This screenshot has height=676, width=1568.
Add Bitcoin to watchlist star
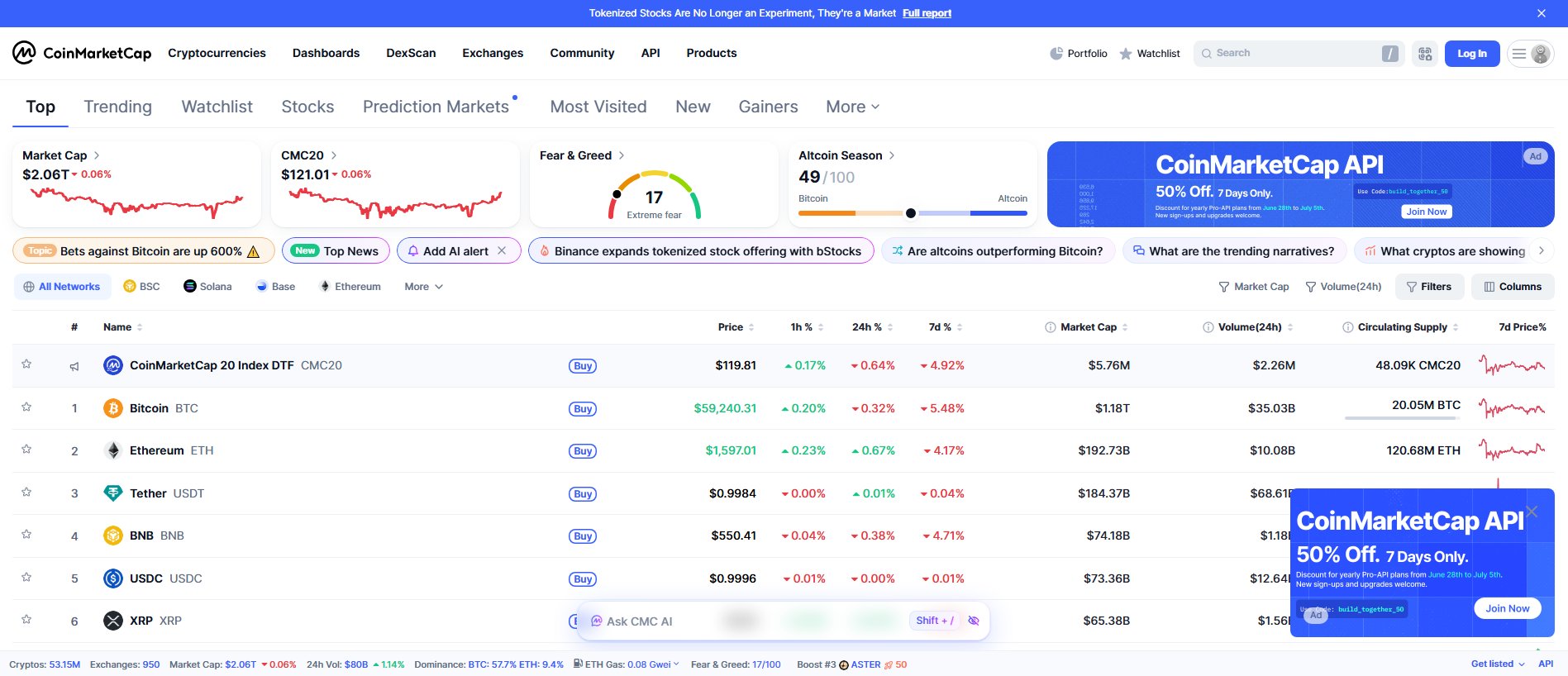point(26,407)
